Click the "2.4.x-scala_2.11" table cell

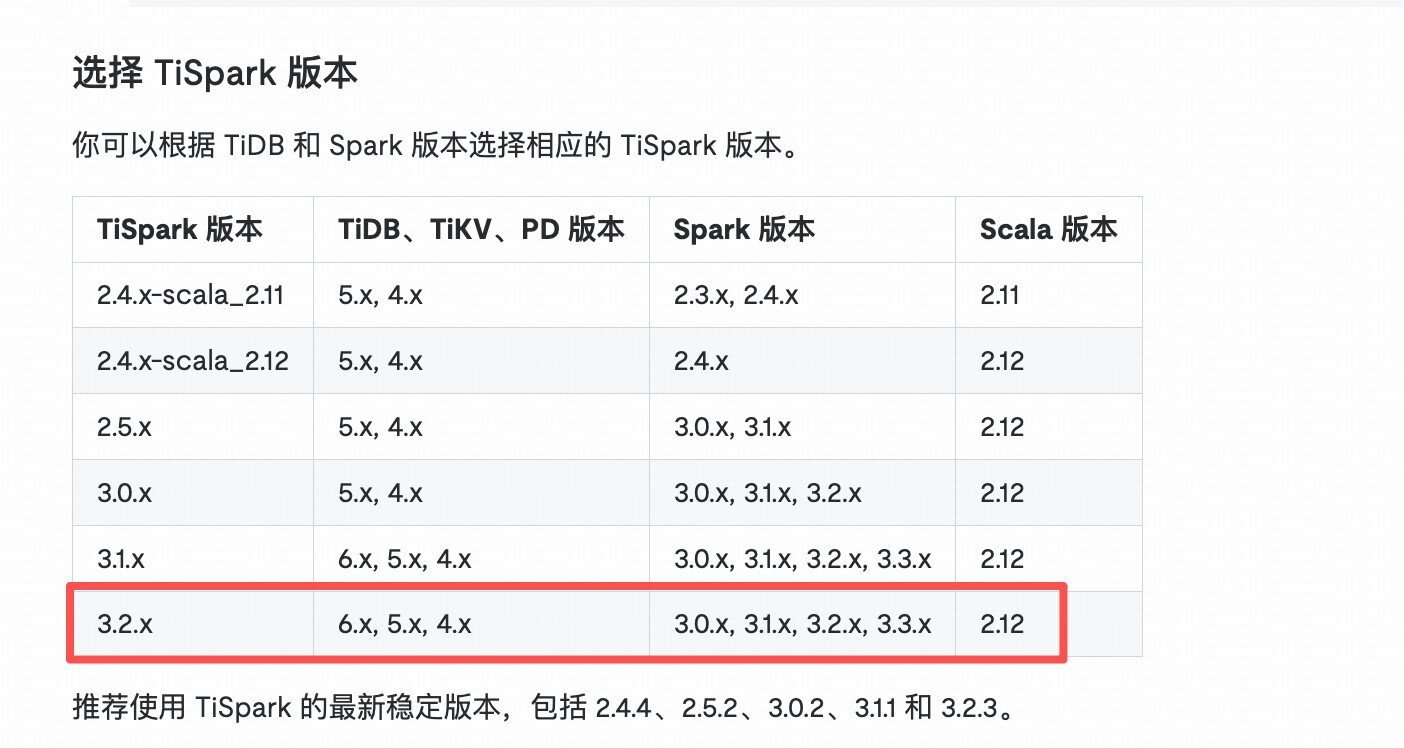pyautogui.click(x=191, y=295)
